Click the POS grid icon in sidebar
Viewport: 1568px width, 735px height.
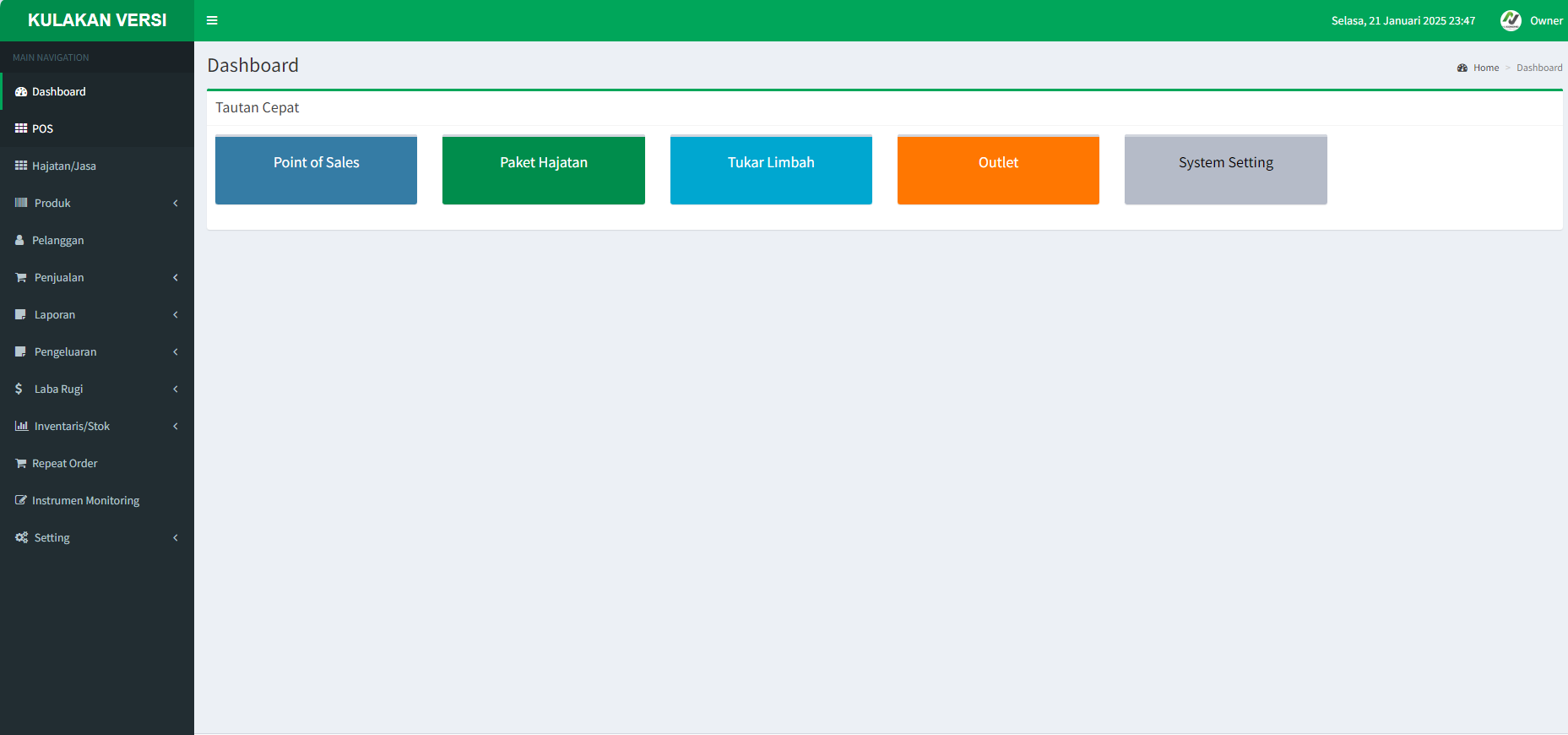21,128
